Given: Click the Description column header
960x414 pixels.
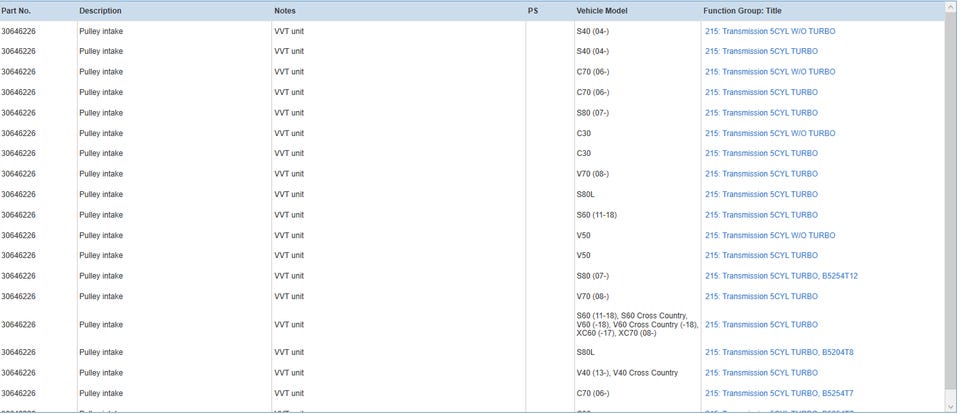Looking at the screenshot, I should pyautogui.click(x=100, y=11).
